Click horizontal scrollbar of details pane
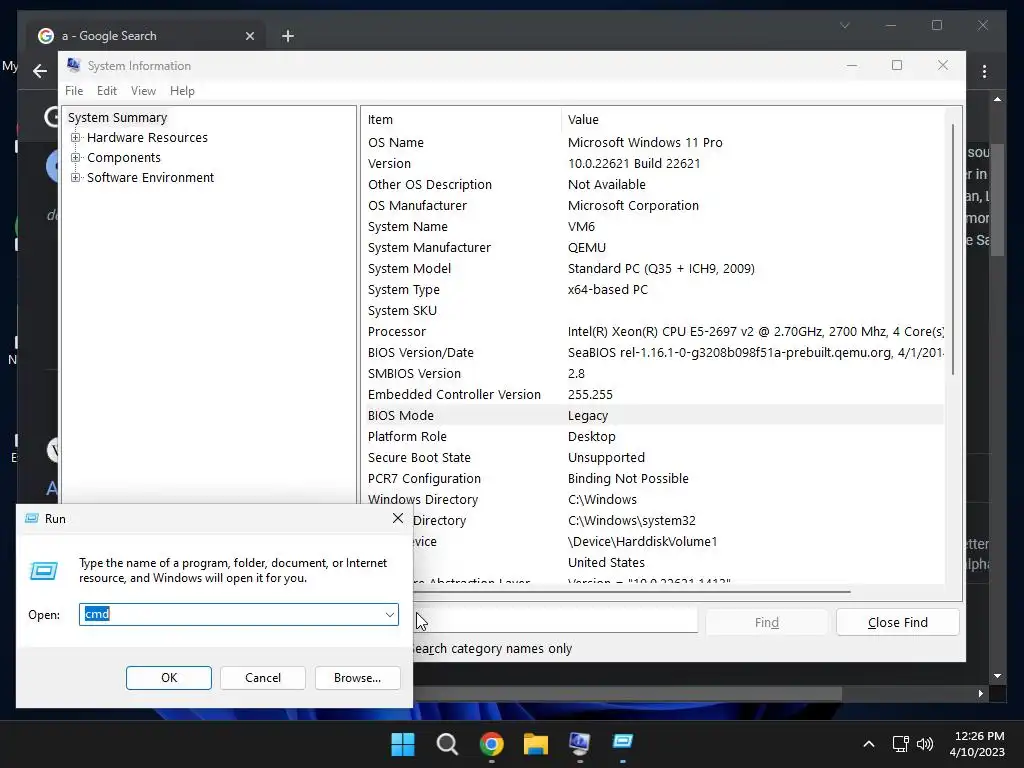The image size is (1024, 768). (630, 592)
